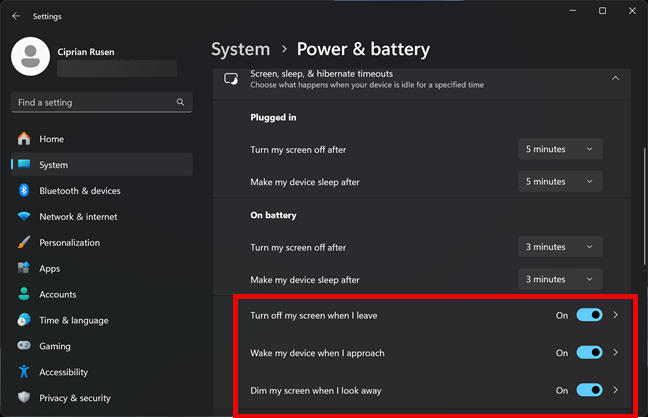648x418 pixels.
Task: Click the search magnifier icon
Action: point(180,102)
